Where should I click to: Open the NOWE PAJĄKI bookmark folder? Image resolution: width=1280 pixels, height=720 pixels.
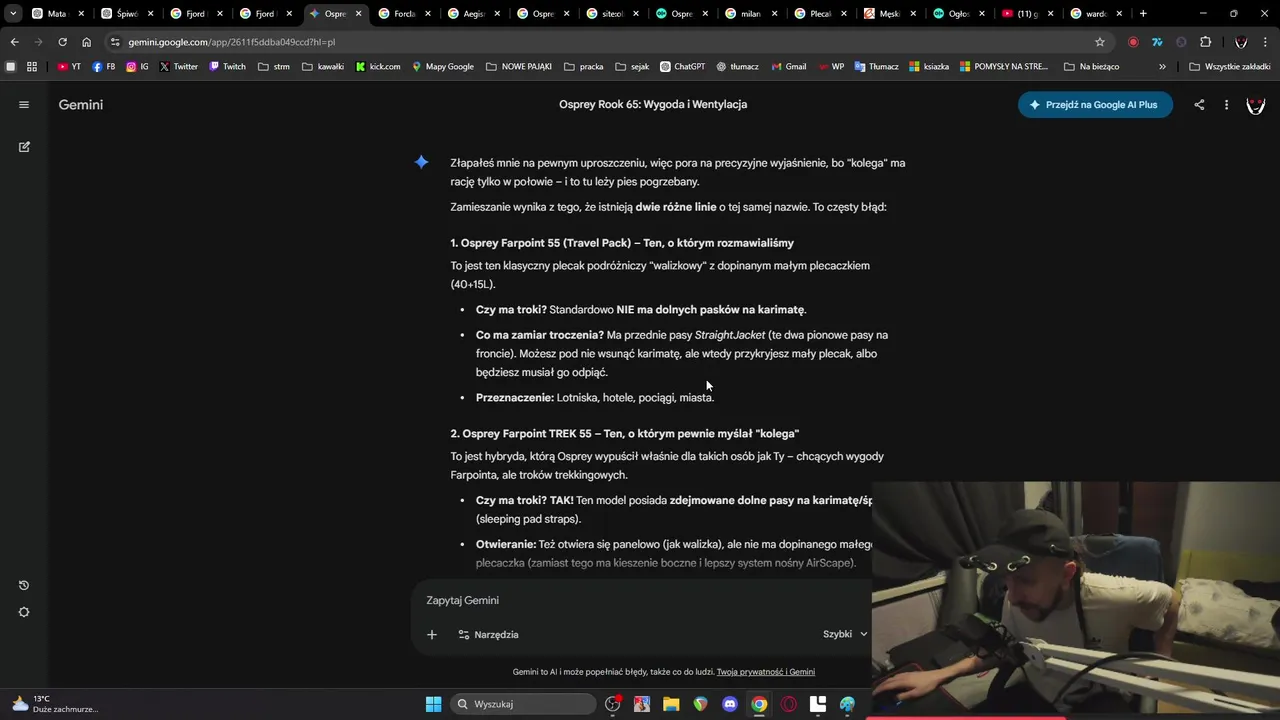(518, 67)
